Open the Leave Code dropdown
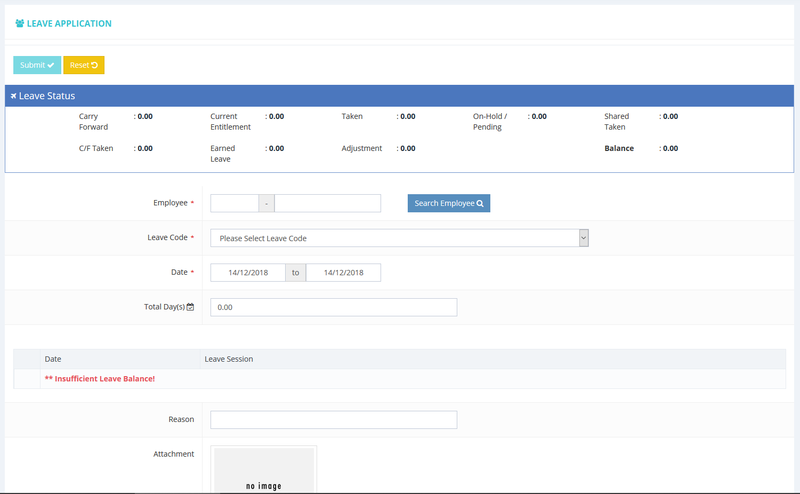 (x=398, y=238)
